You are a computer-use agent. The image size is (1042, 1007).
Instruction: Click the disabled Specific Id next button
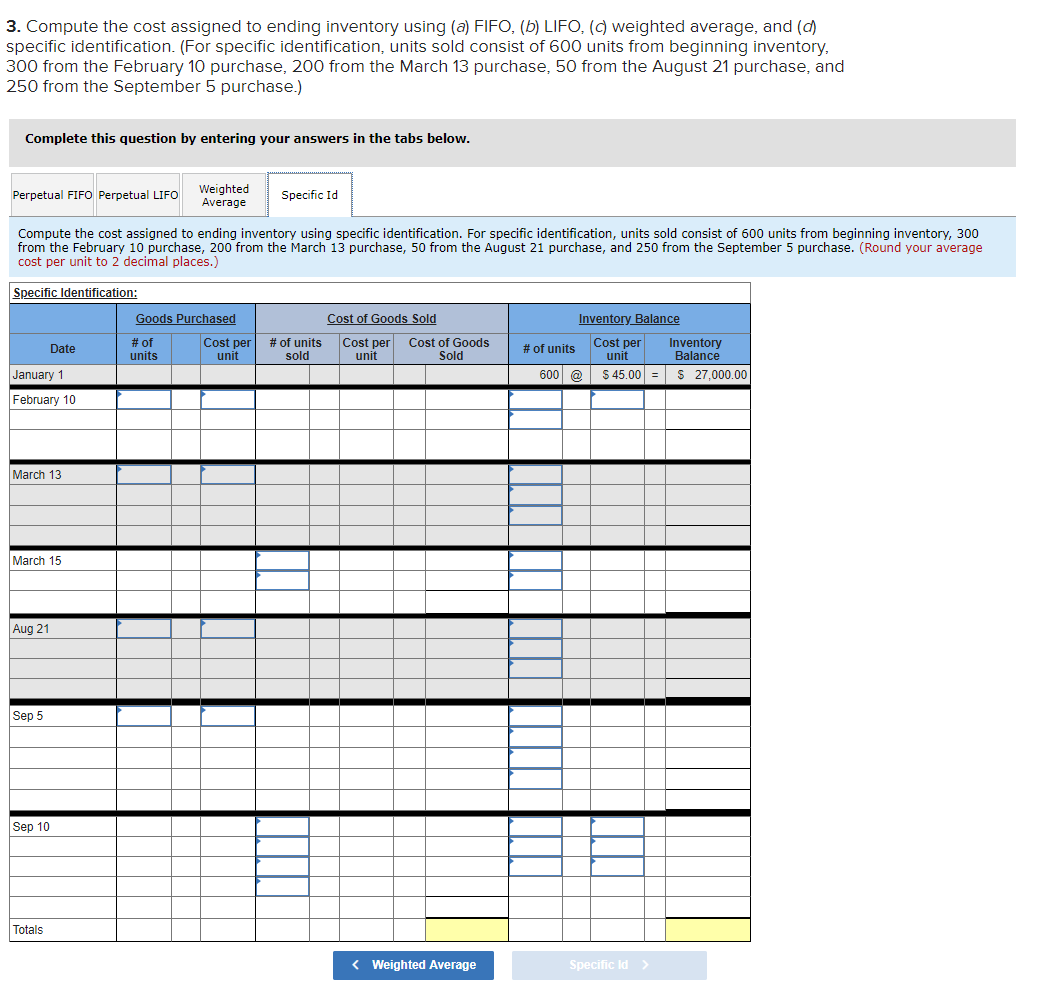pyautogui.click(x=609, y=965)
